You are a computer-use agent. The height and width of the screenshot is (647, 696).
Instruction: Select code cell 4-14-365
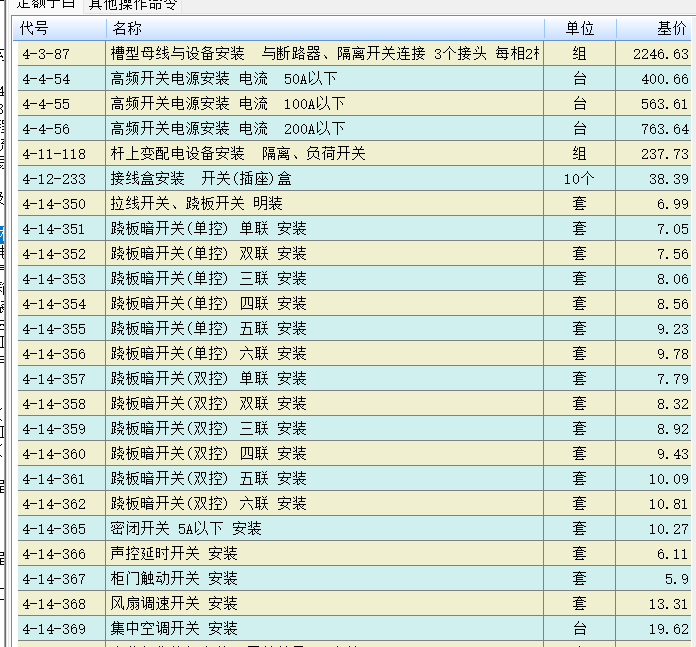[62, 529]
